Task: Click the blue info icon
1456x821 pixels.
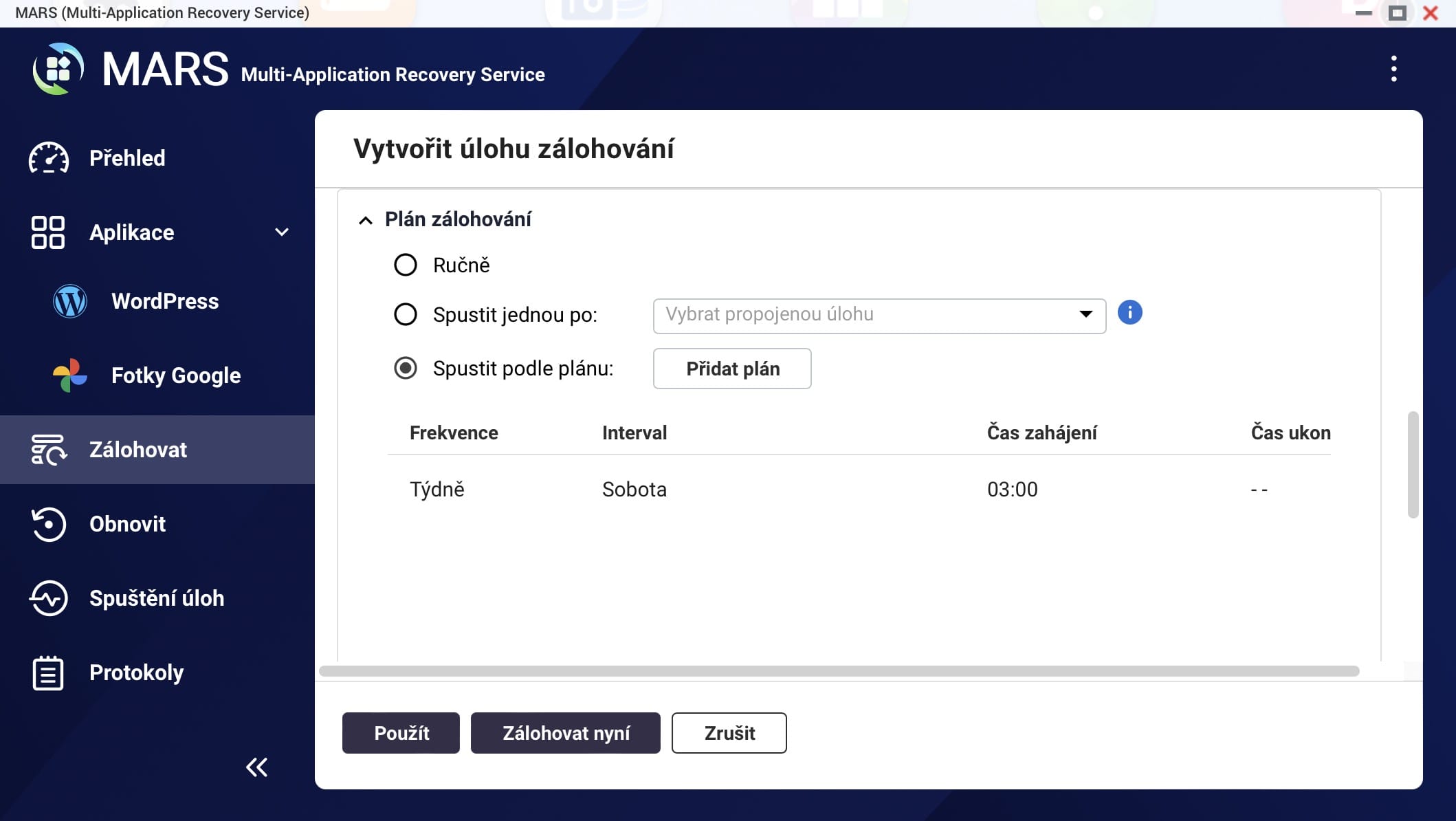Action: [x=1129, y=313]
